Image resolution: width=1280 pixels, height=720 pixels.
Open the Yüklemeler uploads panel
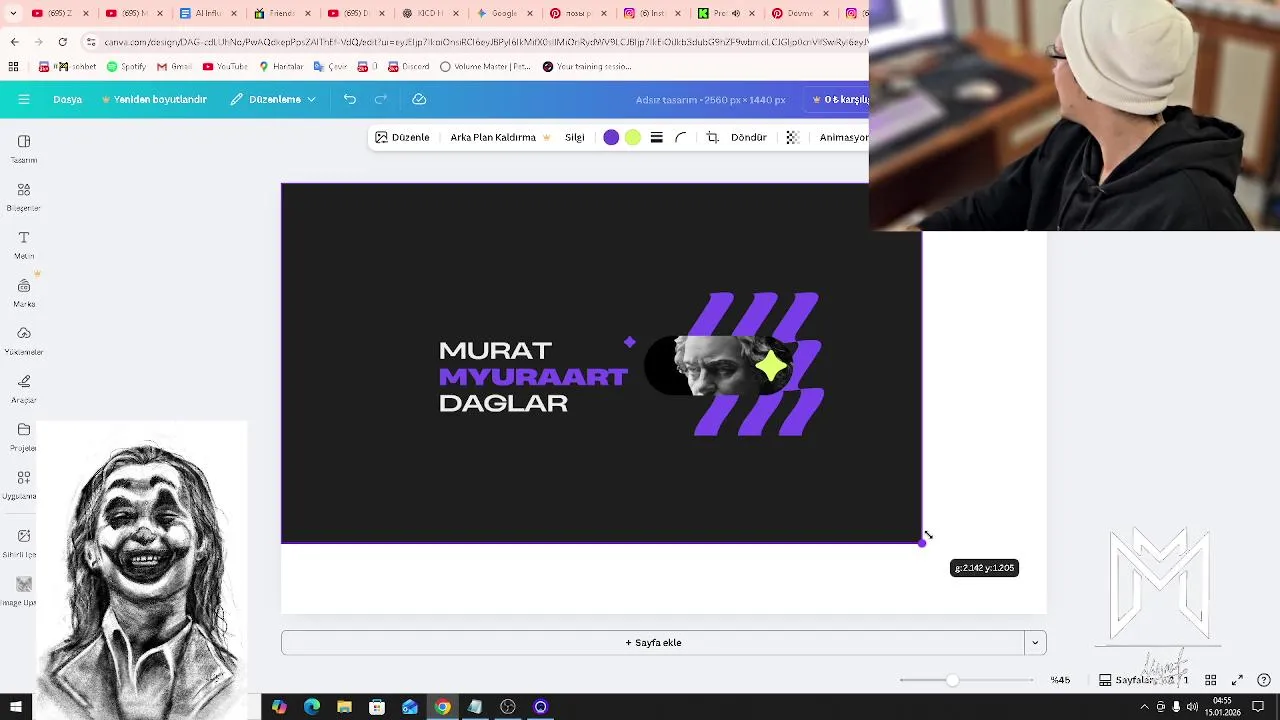pos(24,341)
